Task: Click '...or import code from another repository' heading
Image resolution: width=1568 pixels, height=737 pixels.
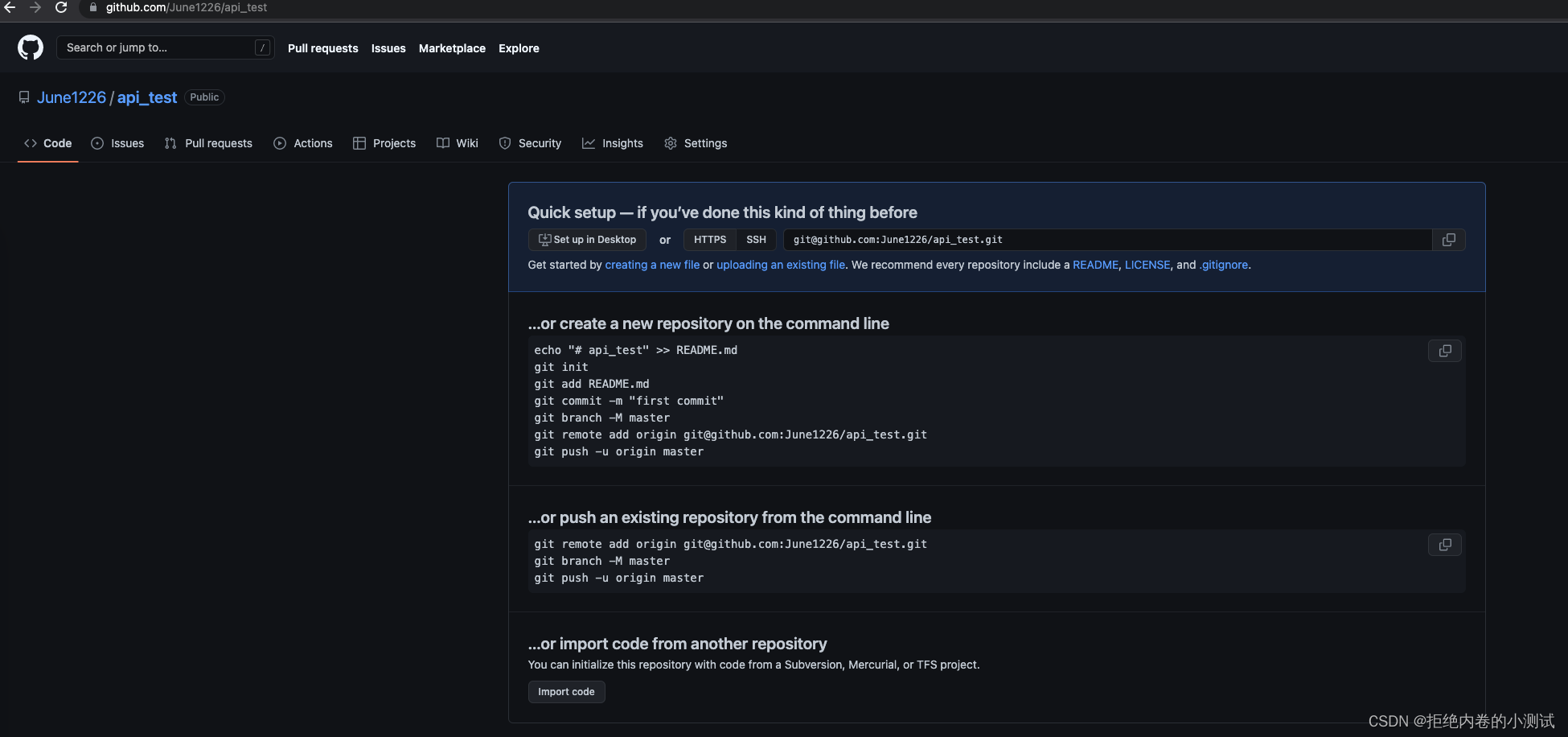Action: [677, 644]
